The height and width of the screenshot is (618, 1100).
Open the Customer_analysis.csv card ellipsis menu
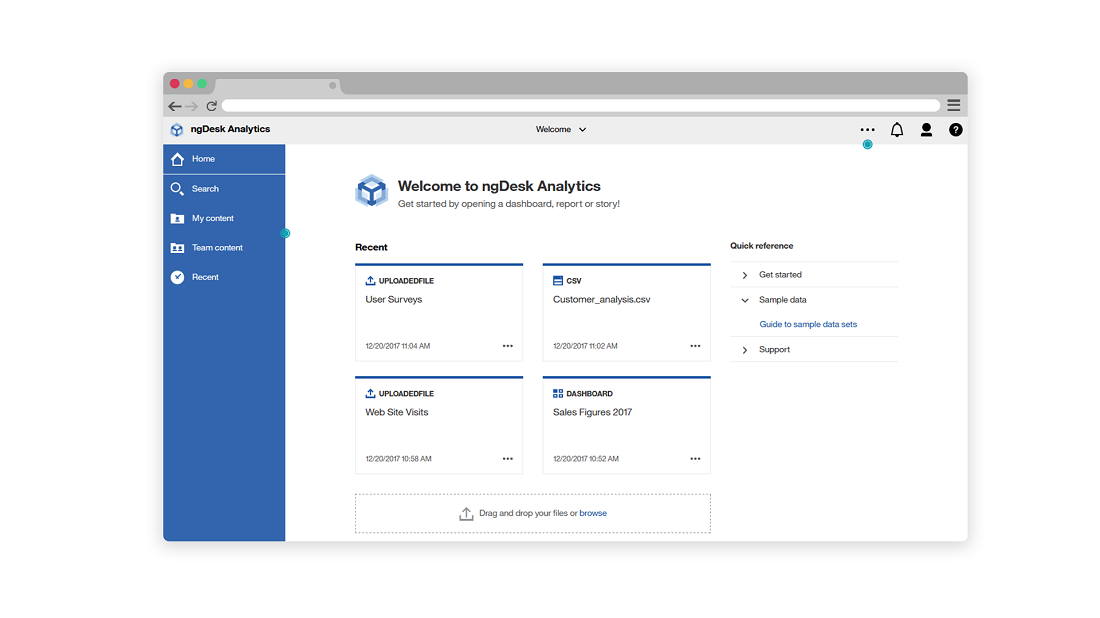695,346
